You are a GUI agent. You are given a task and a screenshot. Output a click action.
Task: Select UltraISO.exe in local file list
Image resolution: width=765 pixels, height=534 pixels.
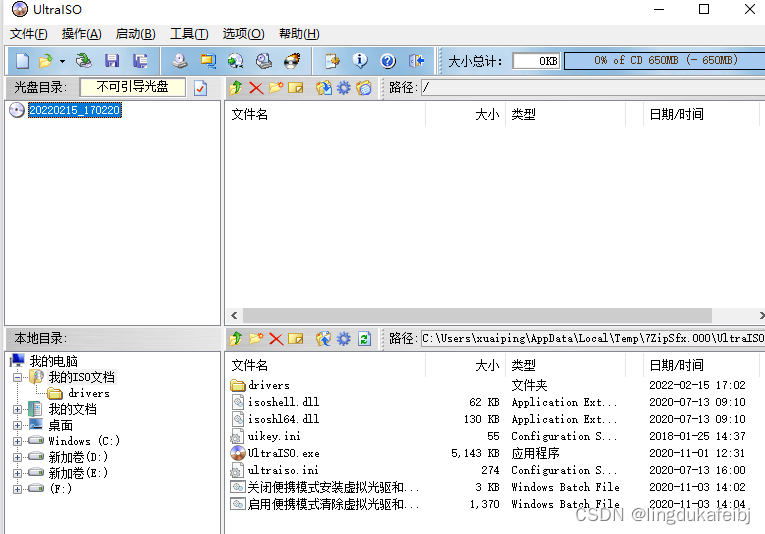[283, 453]
